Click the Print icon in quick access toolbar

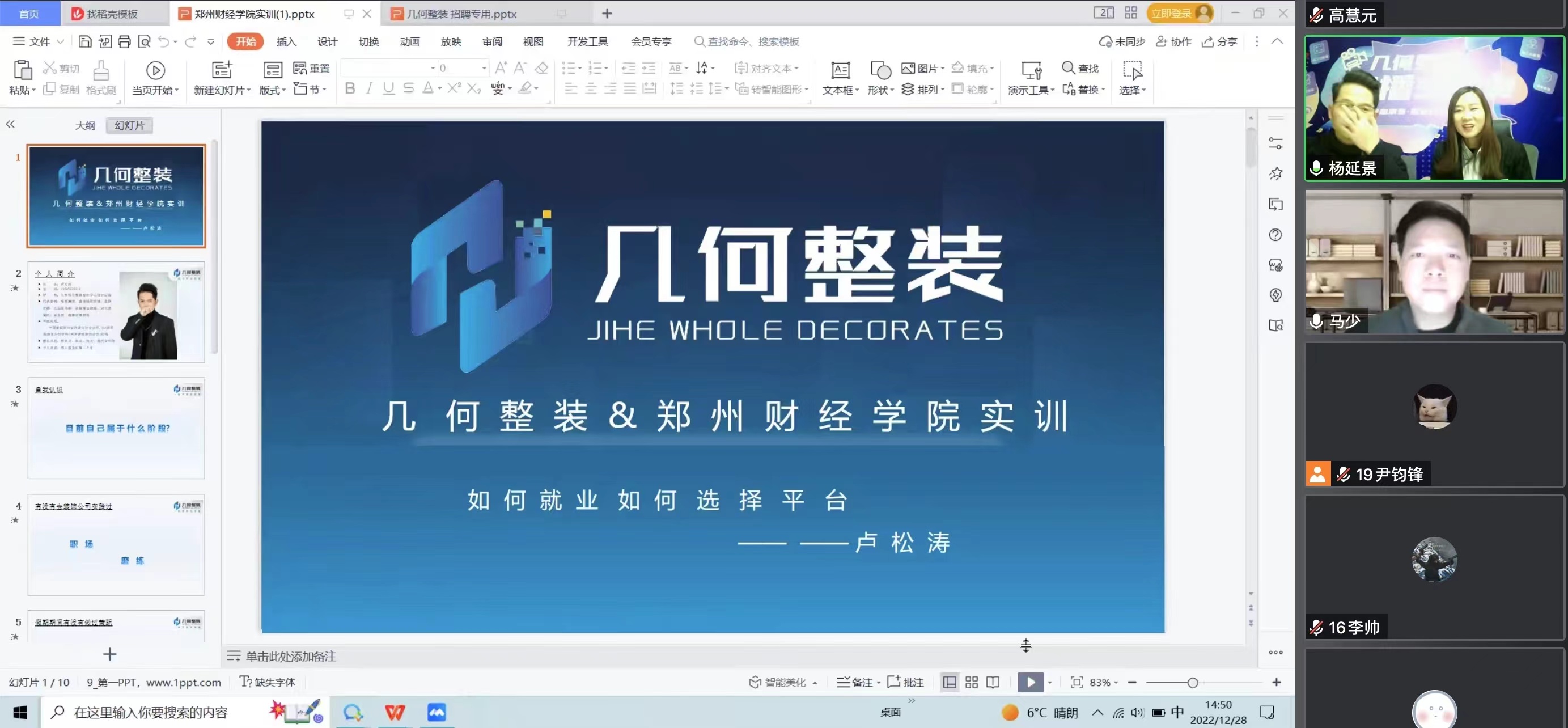coord(124,41)
